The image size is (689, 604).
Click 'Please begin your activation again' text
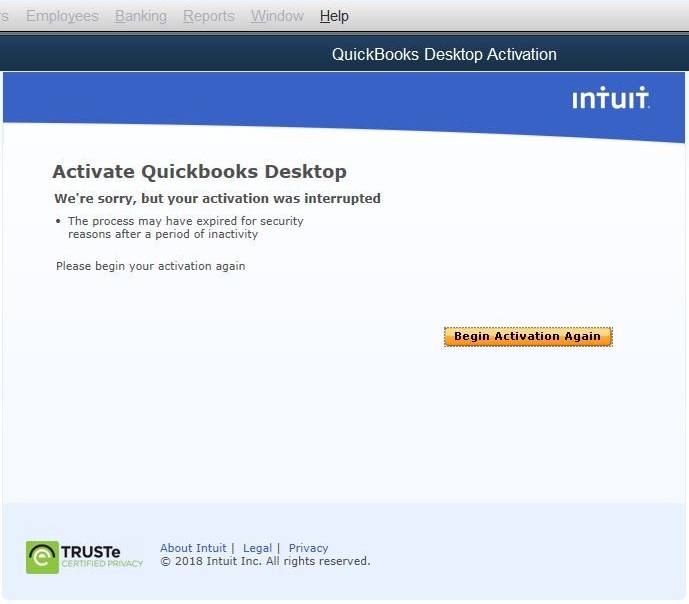(150, 266)
